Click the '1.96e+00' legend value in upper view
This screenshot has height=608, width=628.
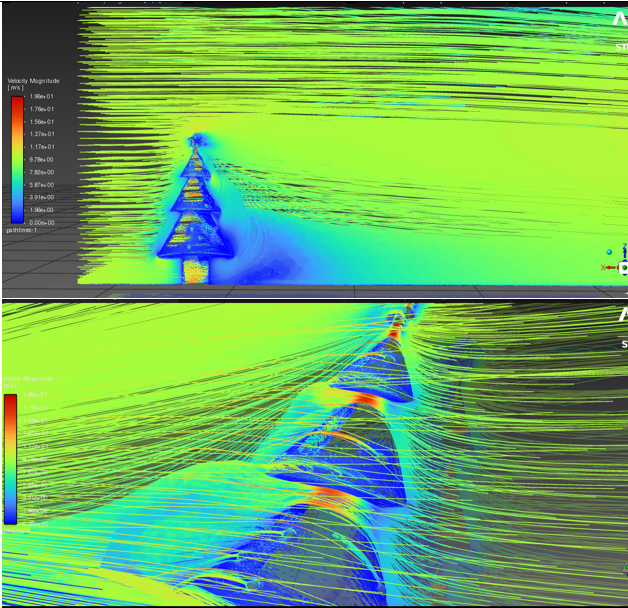point(41,210)
